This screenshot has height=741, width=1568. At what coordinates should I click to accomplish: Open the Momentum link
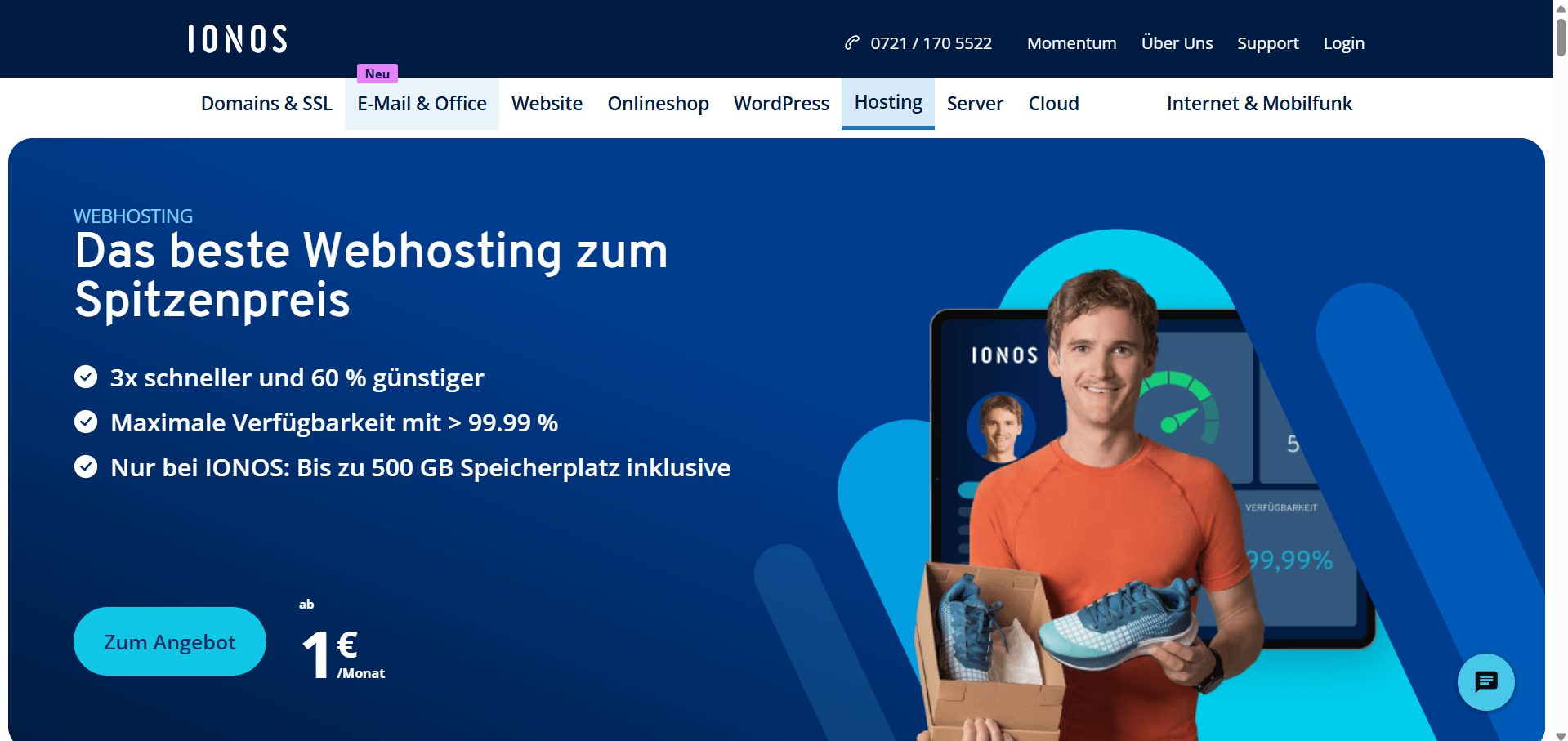click(x=1071, y=43)
